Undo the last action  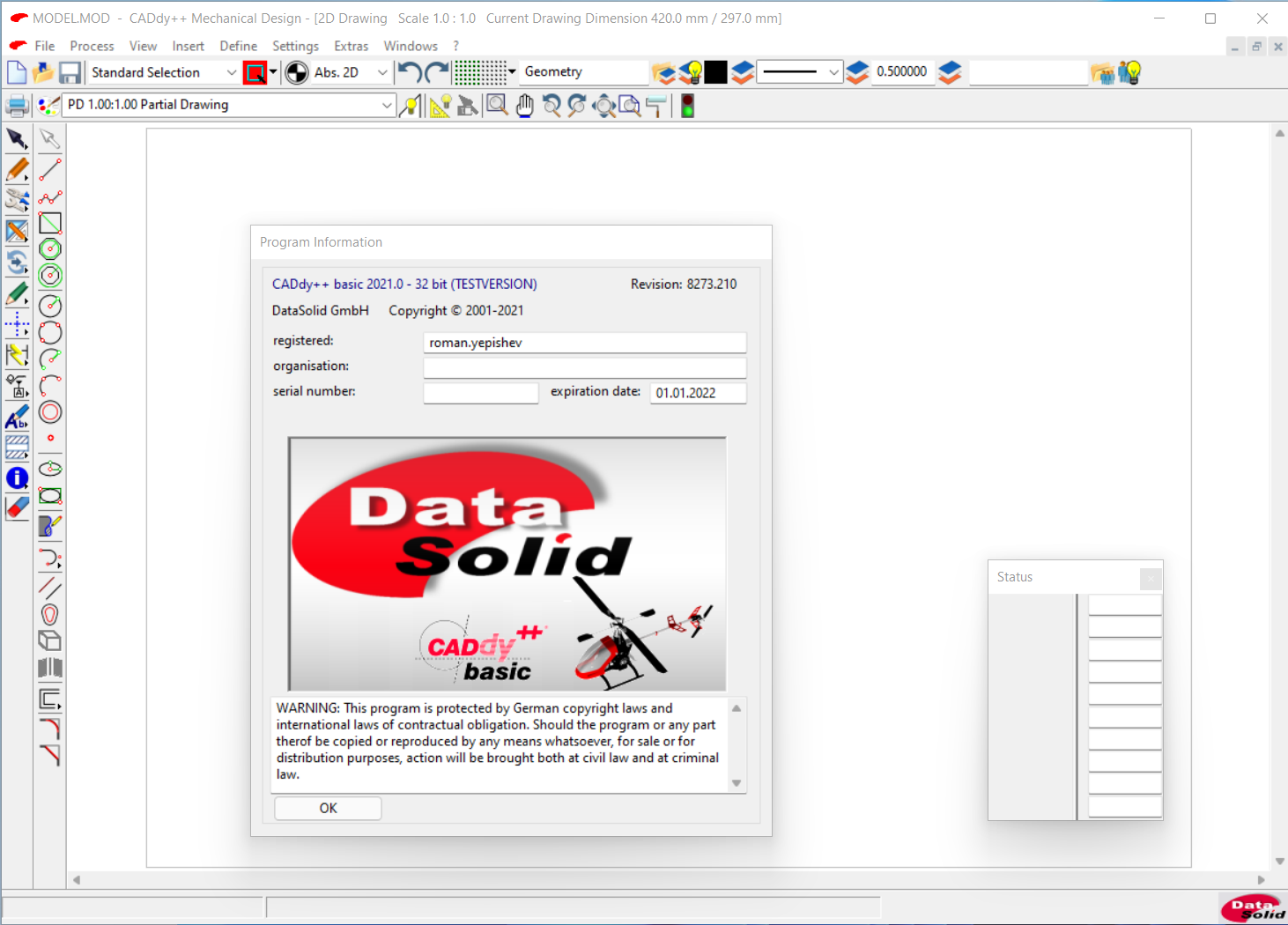point(410,72)
